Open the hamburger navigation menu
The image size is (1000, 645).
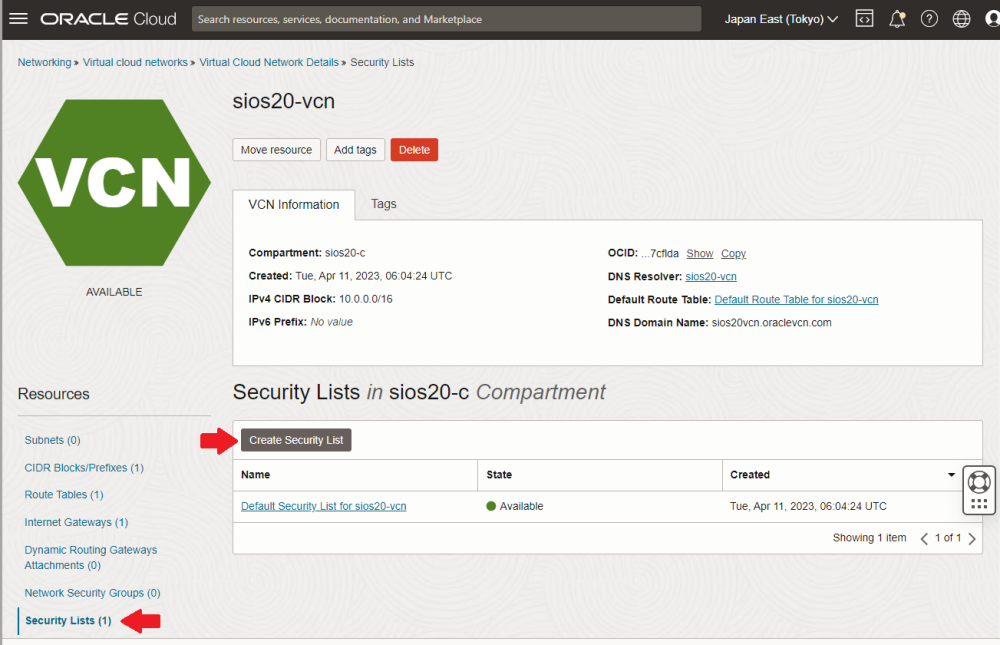(18, 19)
